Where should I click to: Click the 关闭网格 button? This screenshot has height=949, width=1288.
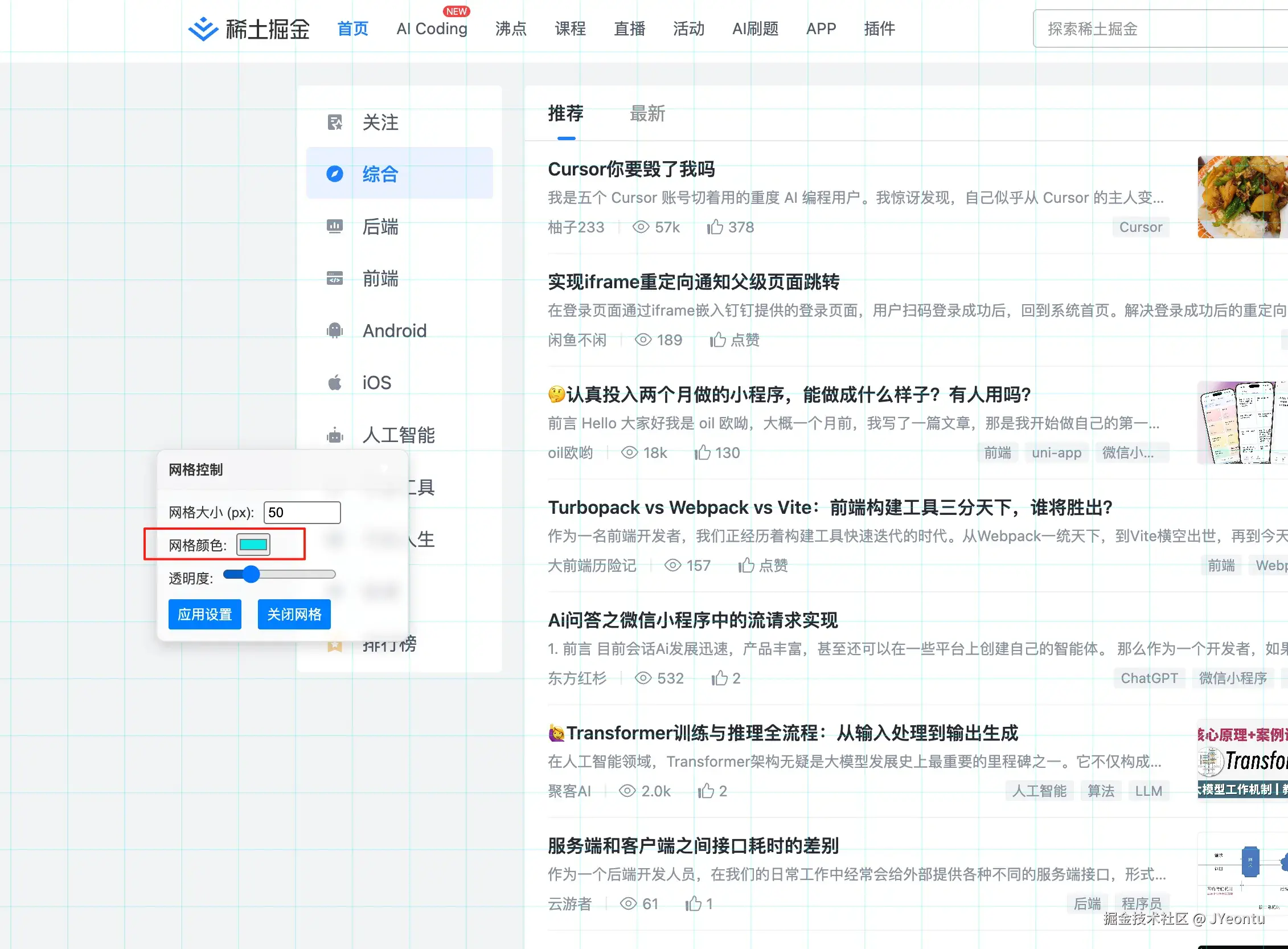(294, 614)
